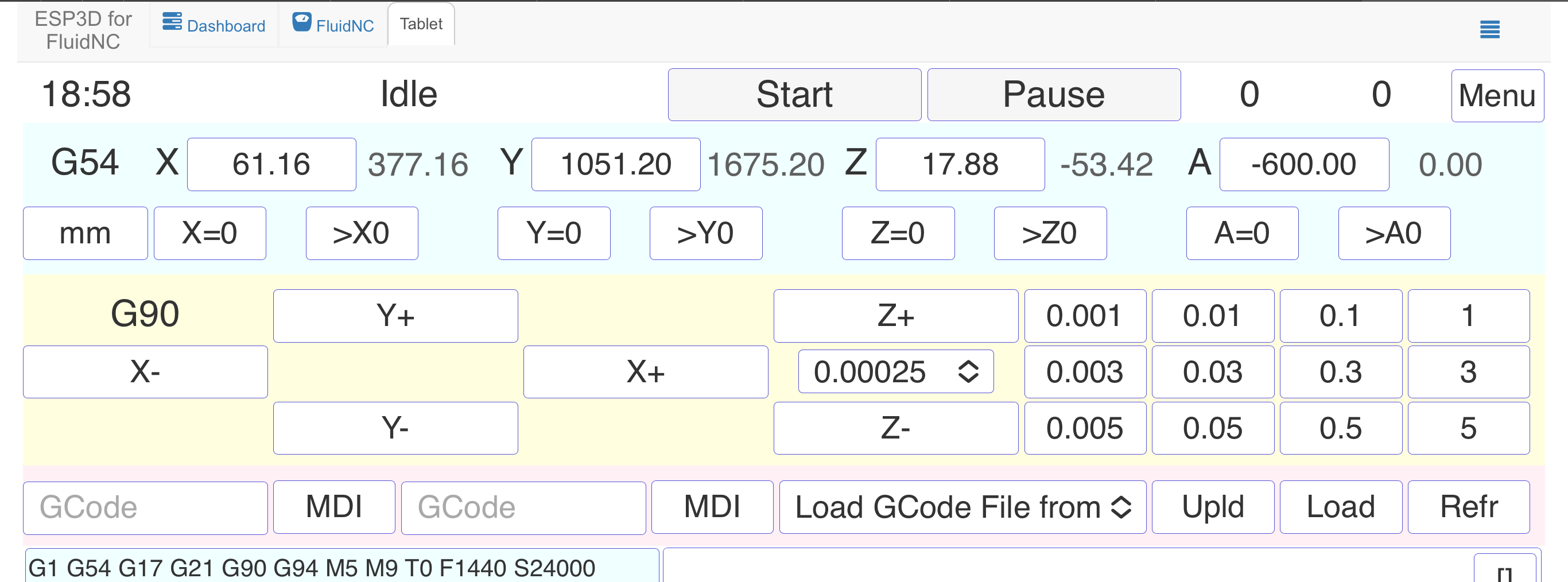
Task: Expand the 0.00025 jog distance dropdown
Action: click(x=895, y=371)
